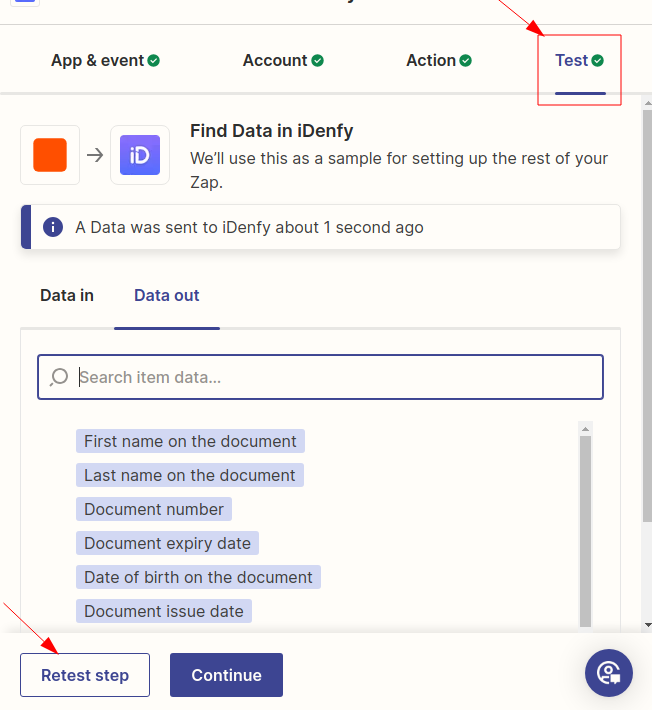Click the search magnifier icon
Viewport: 652px width, 710px height.
(x=59, y=377)
